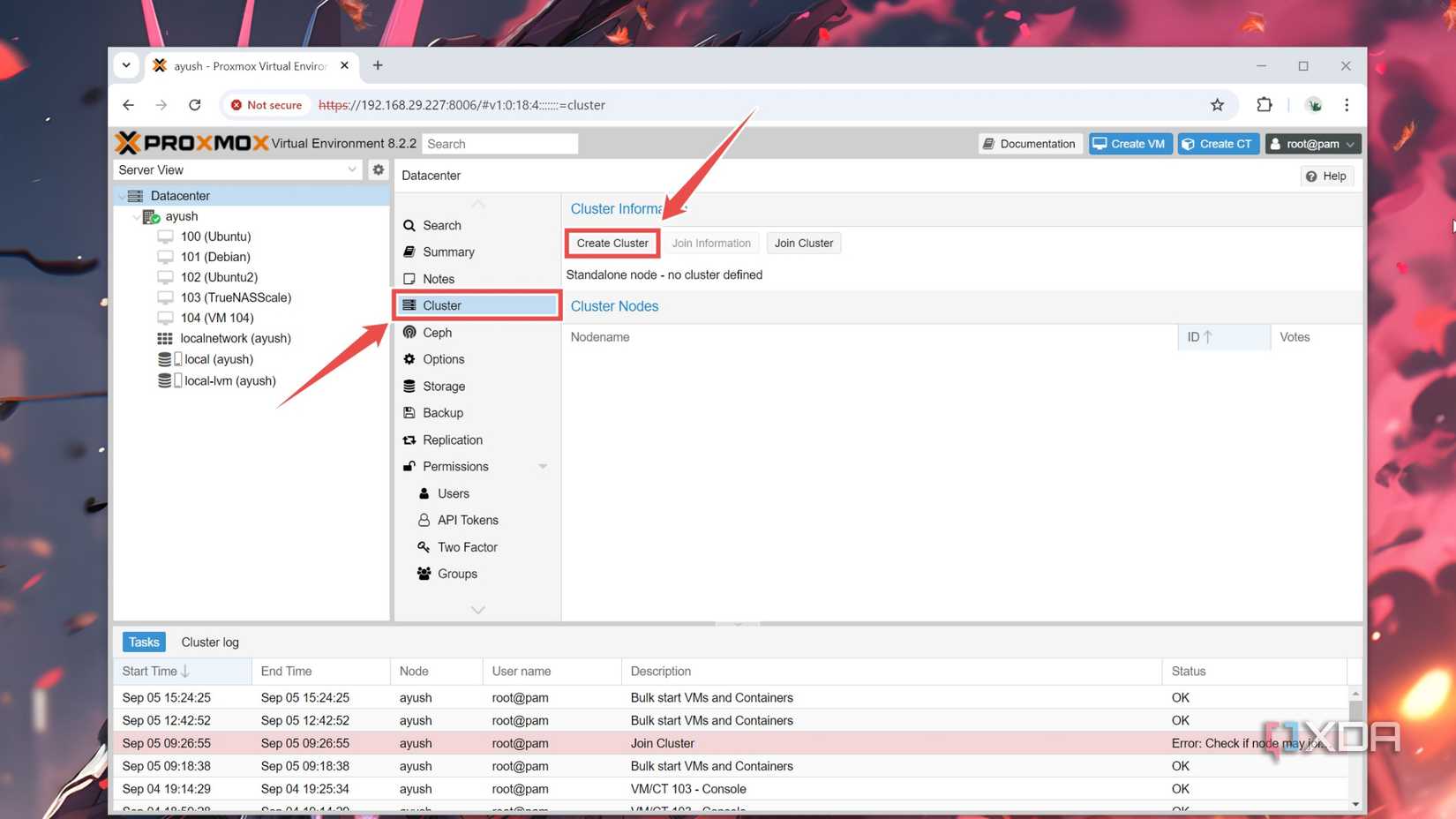The width and height of the screenshot is (1456, 819).
Task: Open the Replication menu item
Action: pyautogui.click(x=477, y=440)
